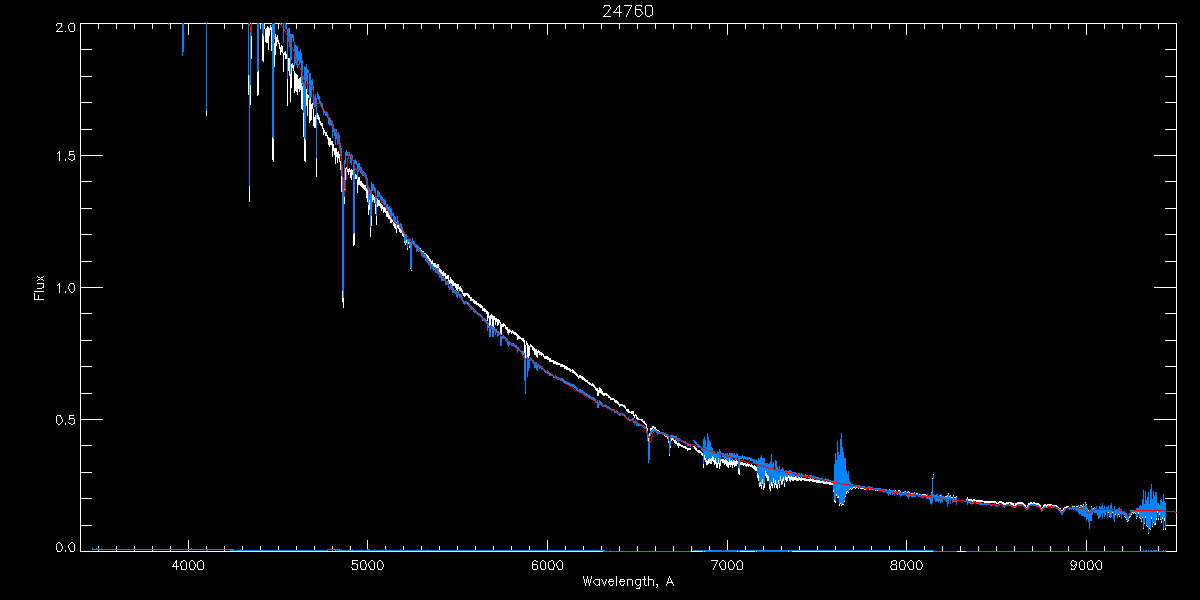The height and width of the screenshot is (600, 1200).
Task: Click the 2.0 flux tick label
Action: tap(64, 28)
